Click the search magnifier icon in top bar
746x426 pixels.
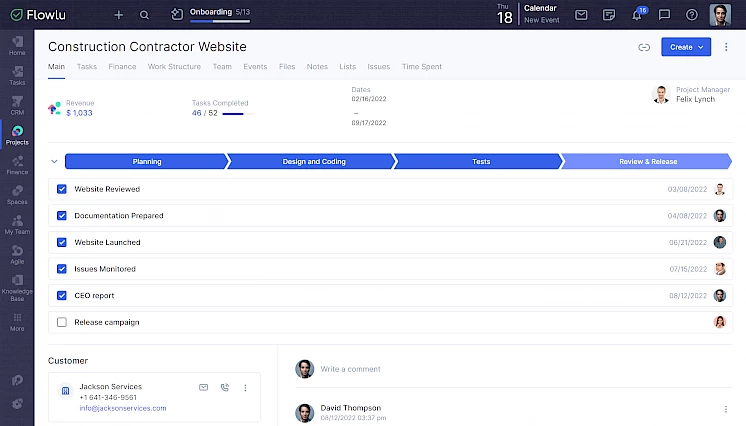[145, 15]
